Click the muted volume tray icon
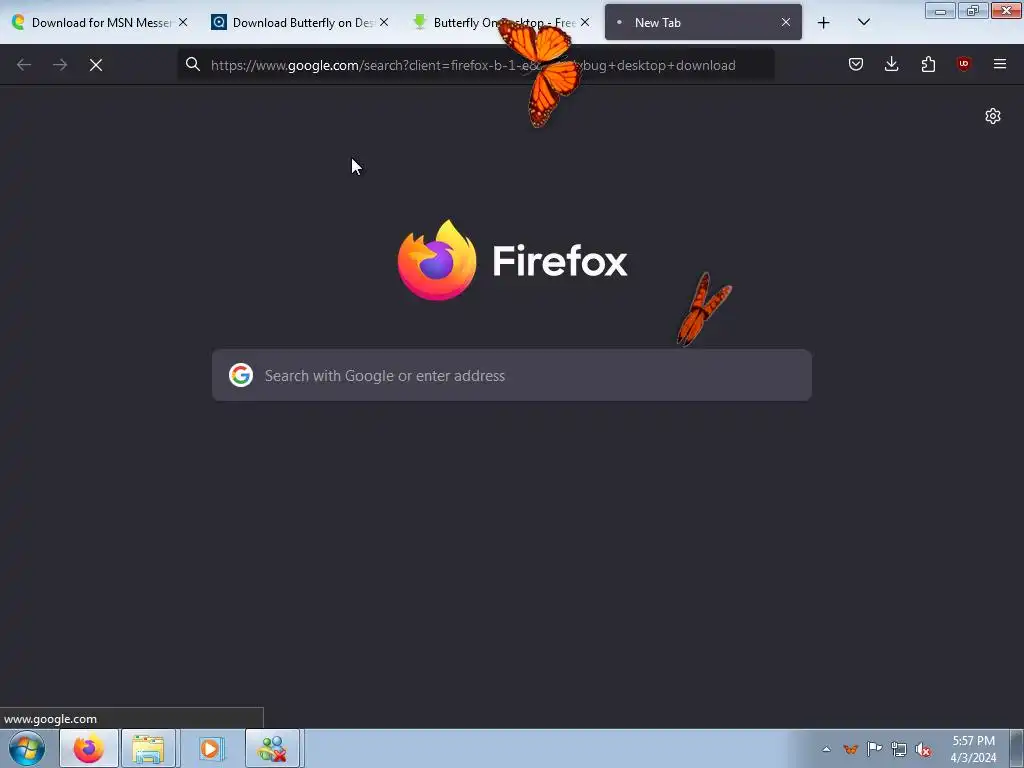This screenshot has height=768, width=1024. pos(923,749)
